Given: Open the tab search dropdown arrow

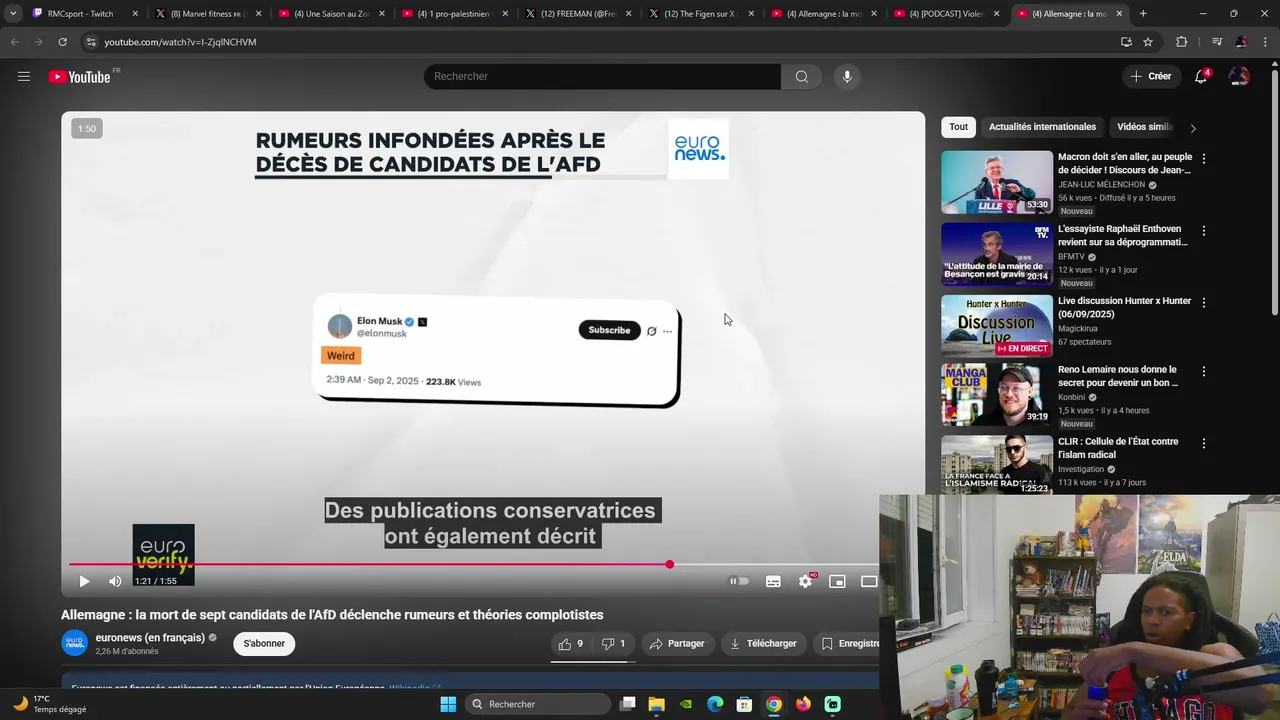Looking at the screenshot, I should pyautogui.click(x=12, y=14).
